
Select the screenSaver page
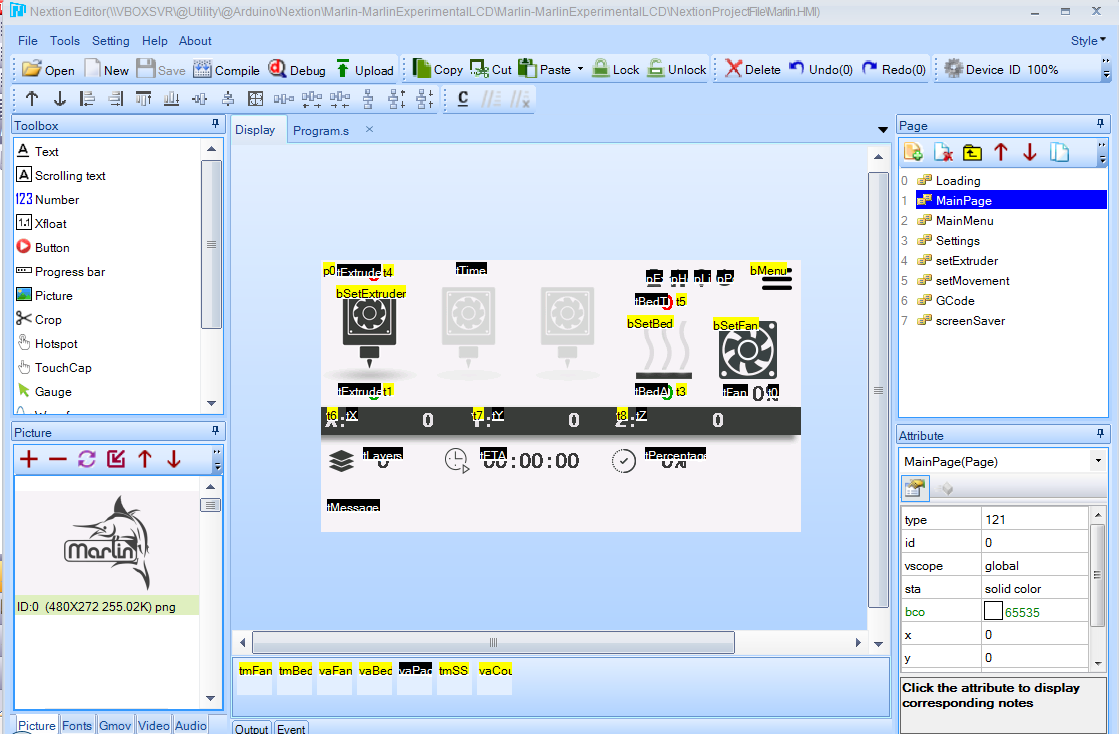point(970,321)
